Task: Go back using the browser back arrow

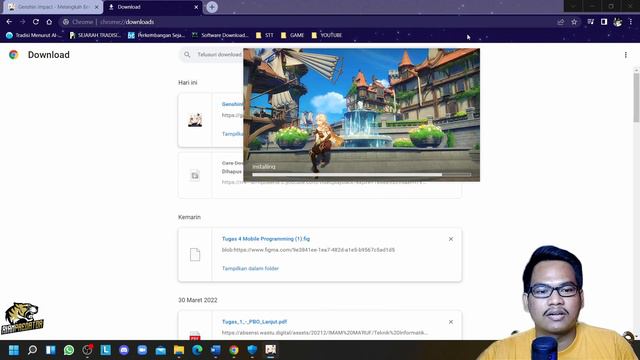Action: tap(9, 22)
